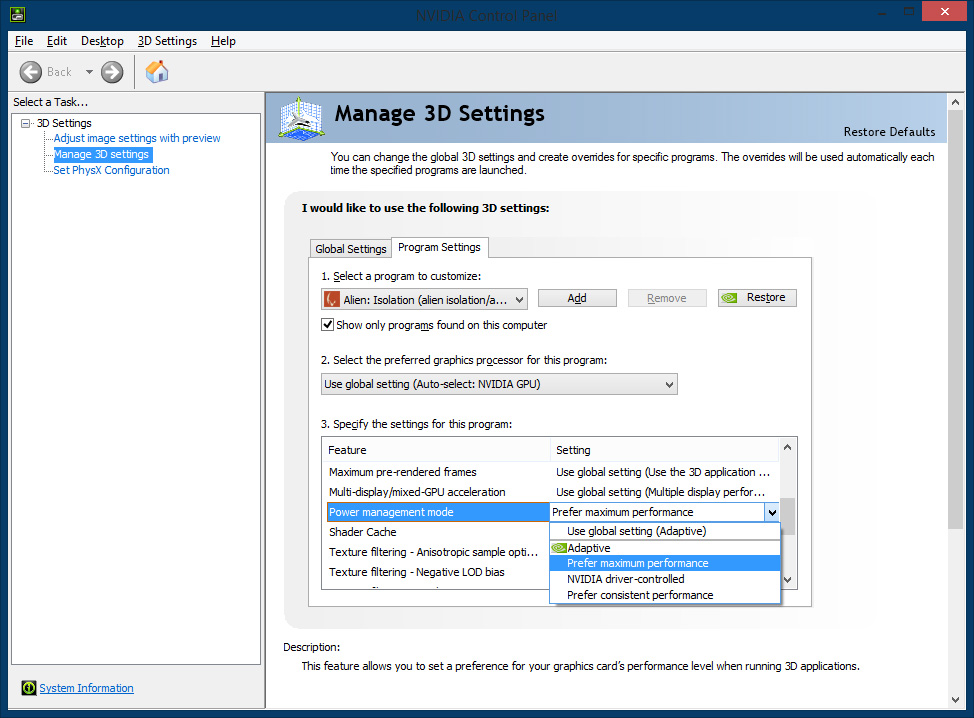Choose NVIDIA driver-controlled option

pyautogui.click(x=665, y=579)
